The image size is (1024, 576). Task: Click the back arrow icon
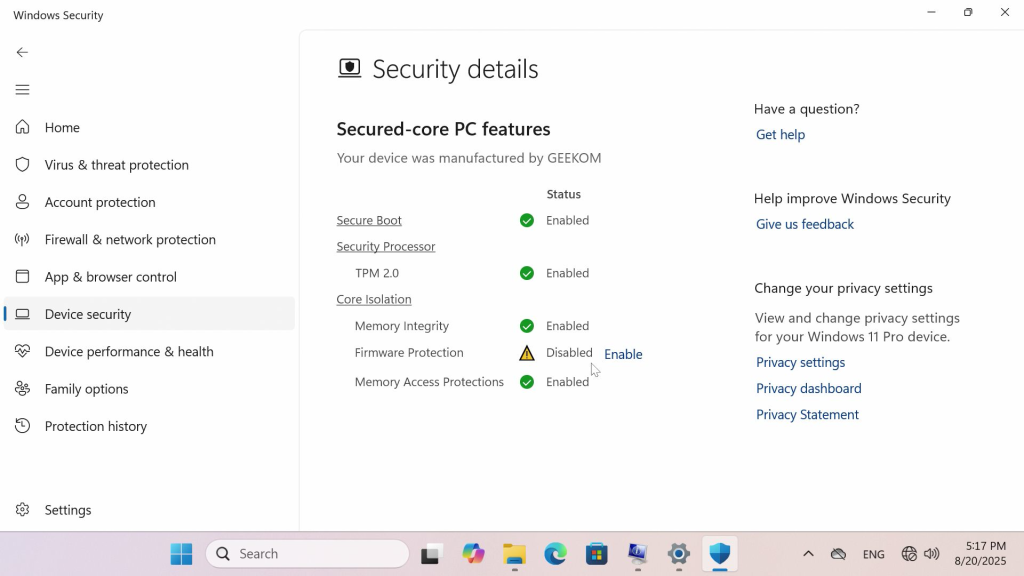(x=22, y=52)
